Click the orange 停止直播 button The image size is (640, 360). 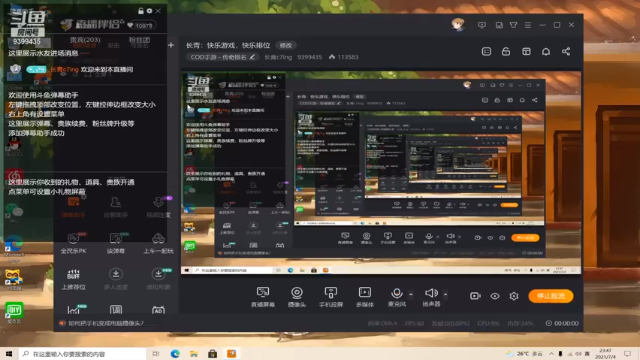coord(551,296)
